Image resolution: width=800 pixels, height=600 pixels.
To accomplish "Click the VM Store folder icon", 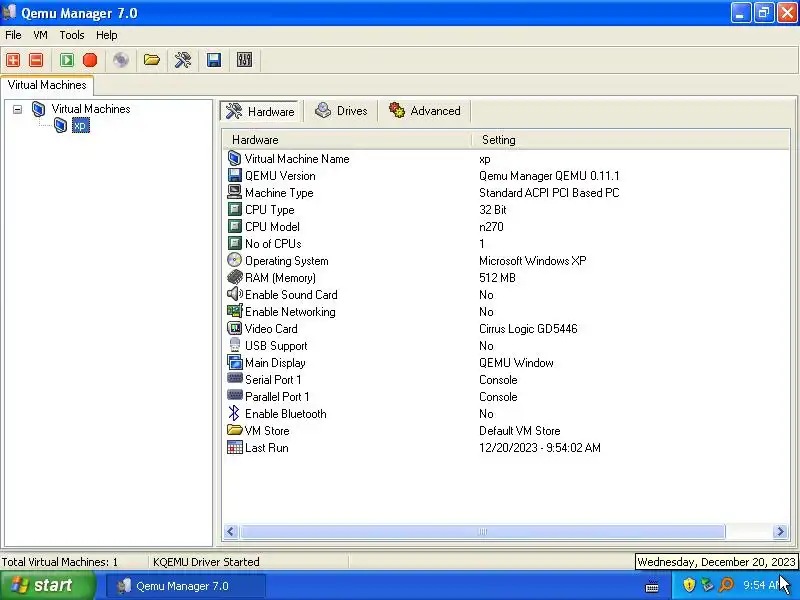I will [235, 430].
